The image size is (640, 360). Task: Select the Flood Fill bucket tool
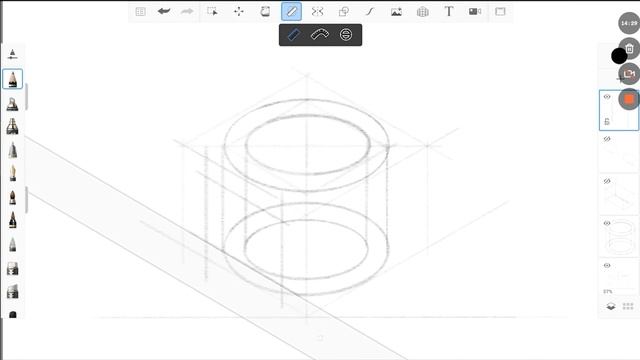(x=265, y=11)
